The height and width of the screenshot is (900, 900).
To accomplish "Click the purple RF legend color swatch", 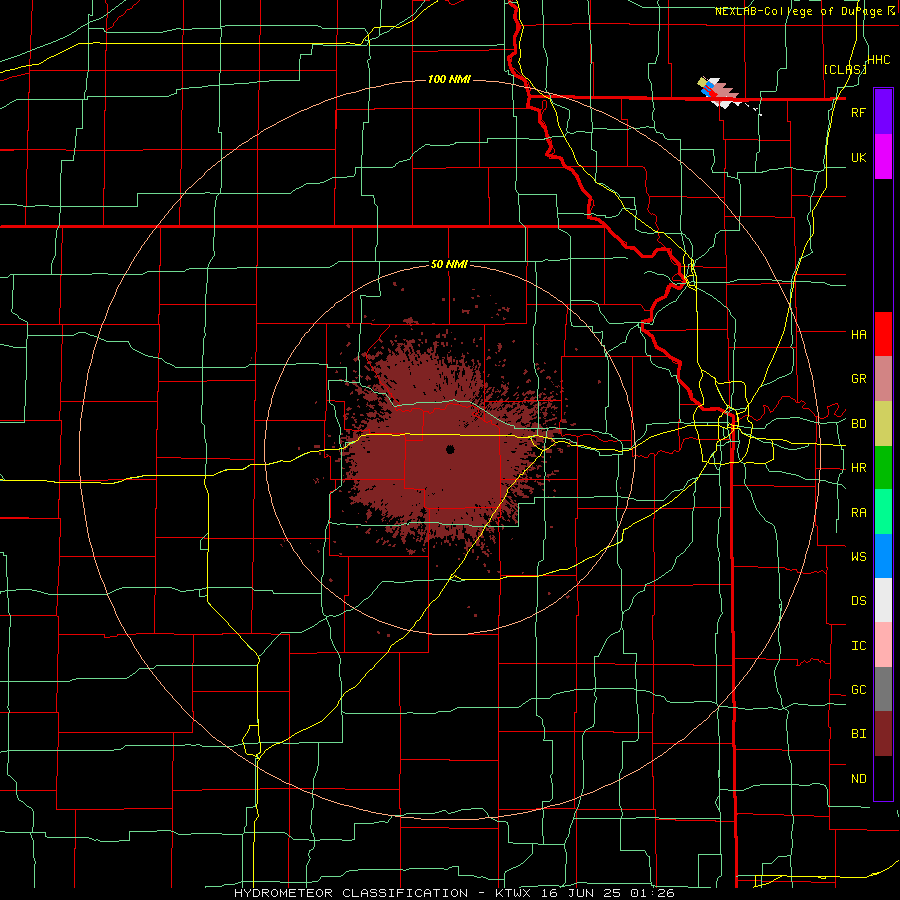I will coord(883,112).
